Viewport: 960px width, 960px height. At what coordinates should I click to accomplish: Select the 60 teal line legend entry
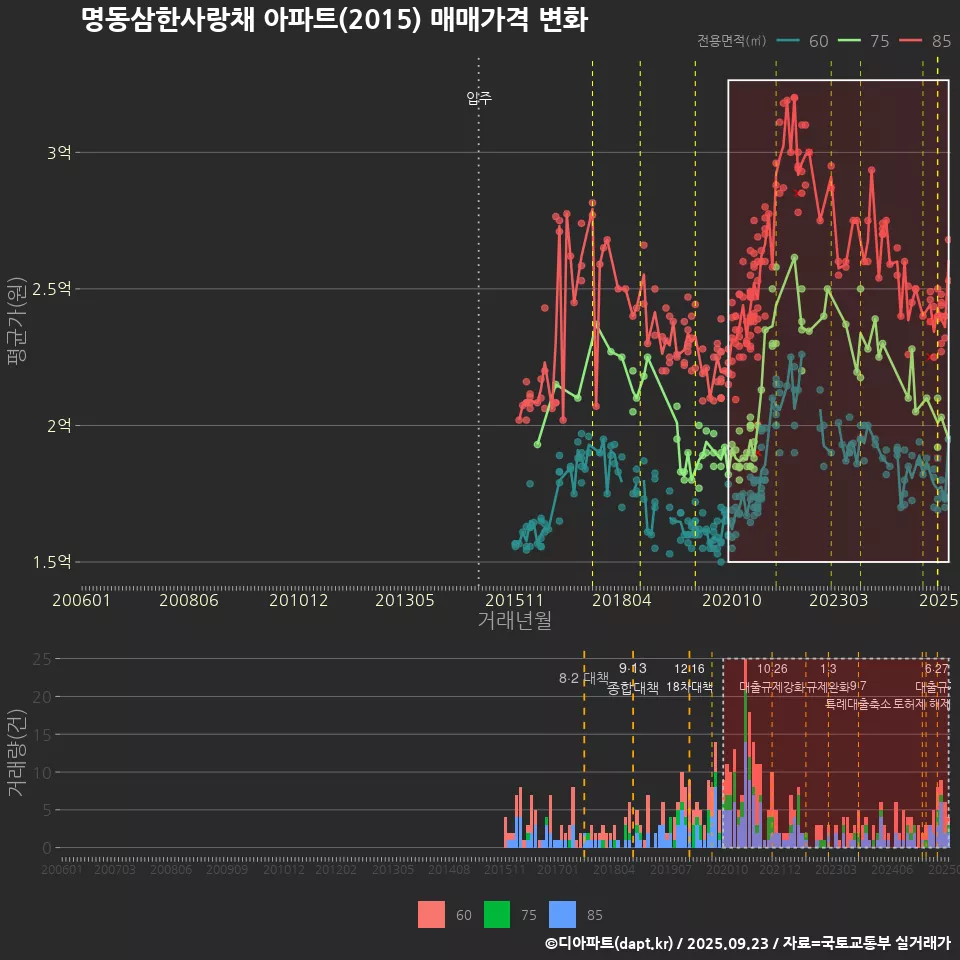(x=802, y=41)
